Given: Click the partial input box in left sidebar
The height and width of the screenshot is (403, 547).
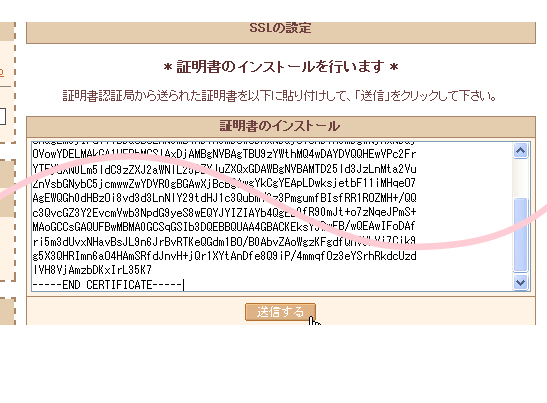Looking at the screenshot, I should pyautogui.click(x=3, y=116).
